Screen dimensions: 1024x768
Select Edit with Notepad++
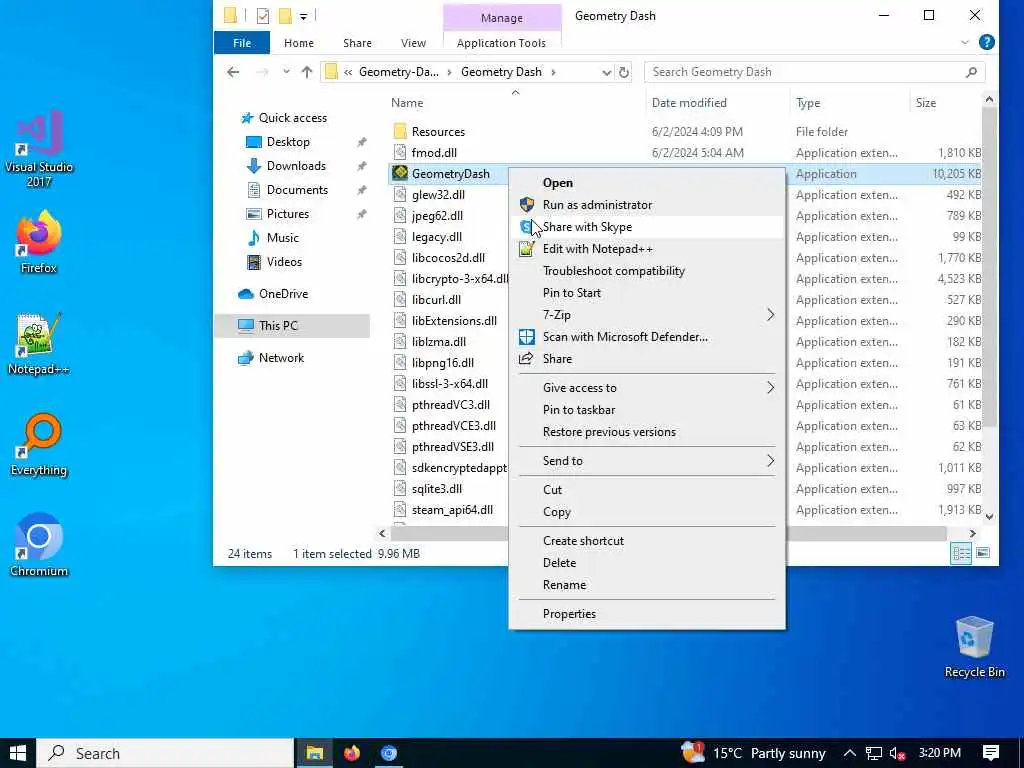point(647,249)
